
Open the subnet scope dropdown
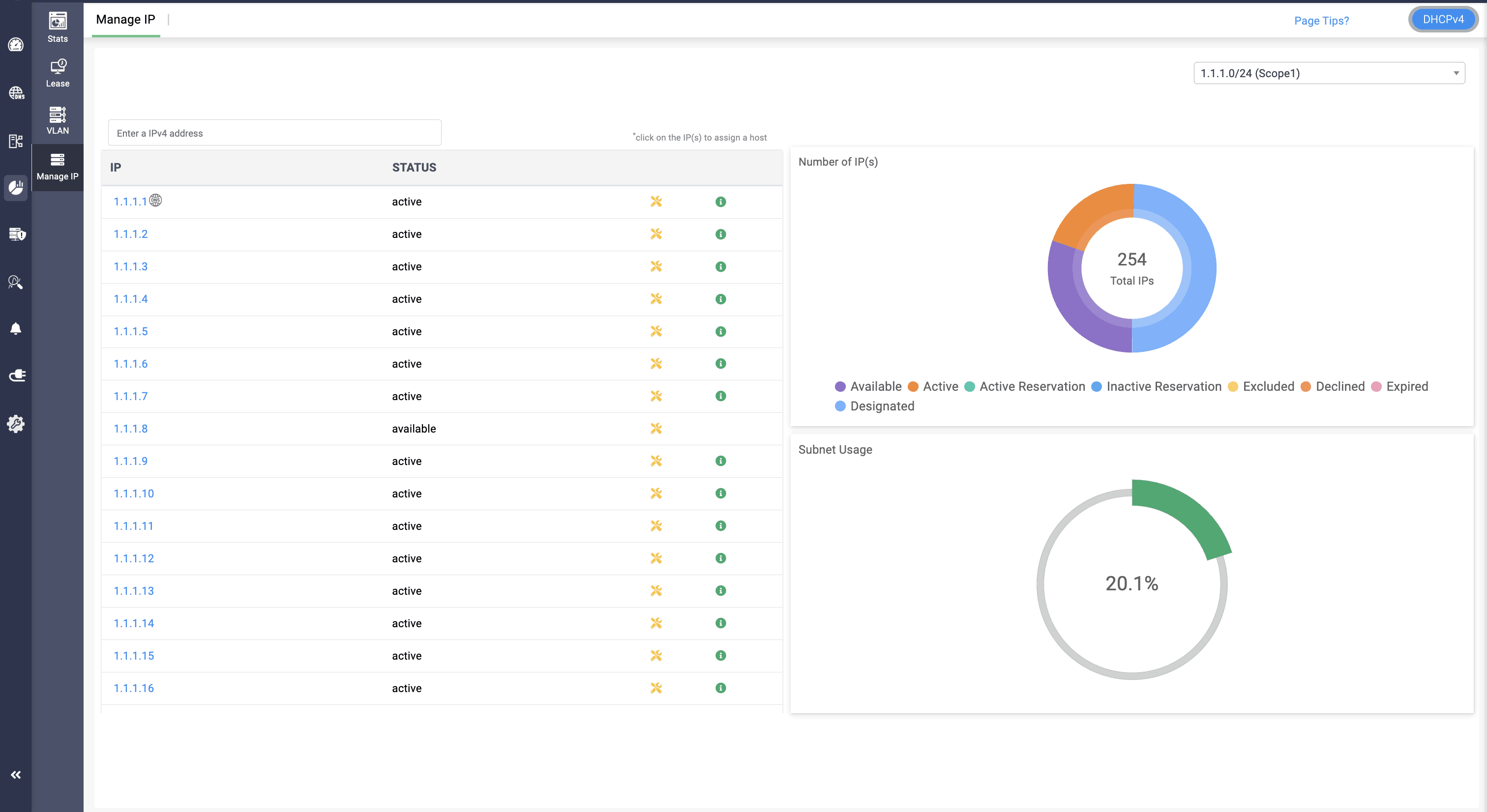pos(1329,73)
